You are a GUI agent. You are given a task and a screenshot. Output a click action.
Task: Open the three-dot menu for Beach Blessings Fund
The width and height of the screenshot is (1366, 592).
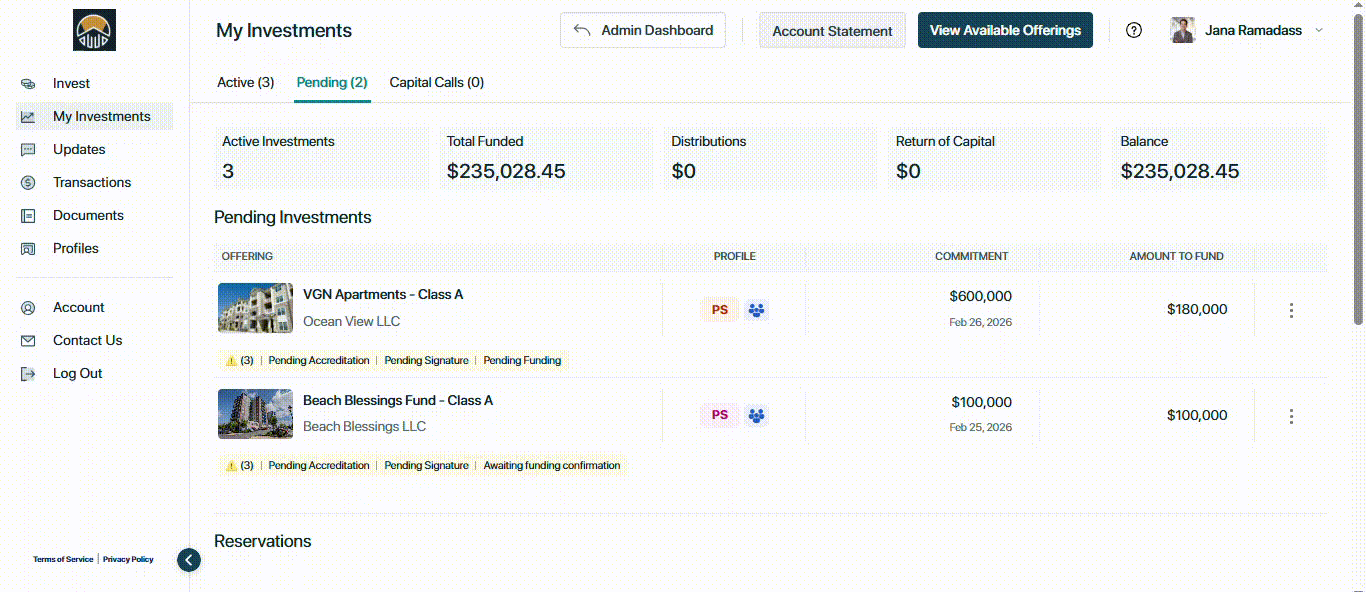pyautogui.click(x=1291, y=416)
